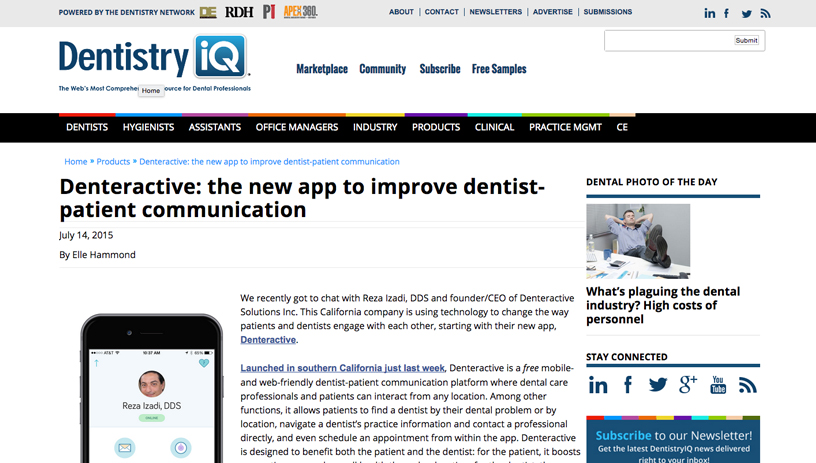The width and height of the screenshot is (816, 463).
Task: Click the search Submit button
Action: point(746,40)
